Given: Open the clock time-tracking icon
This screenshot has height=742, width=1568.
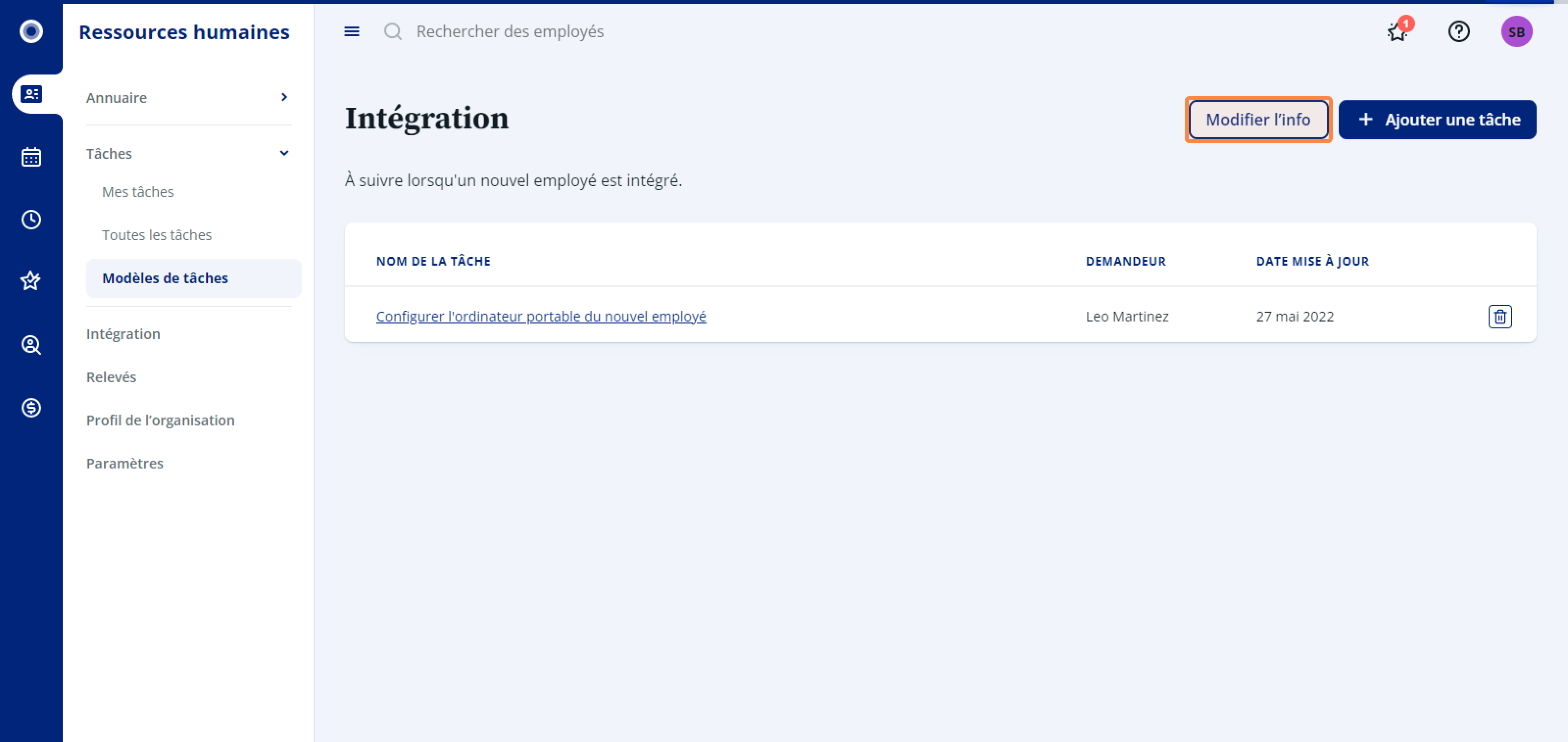Looking at the screenshot, I should [x=31, y=220].
